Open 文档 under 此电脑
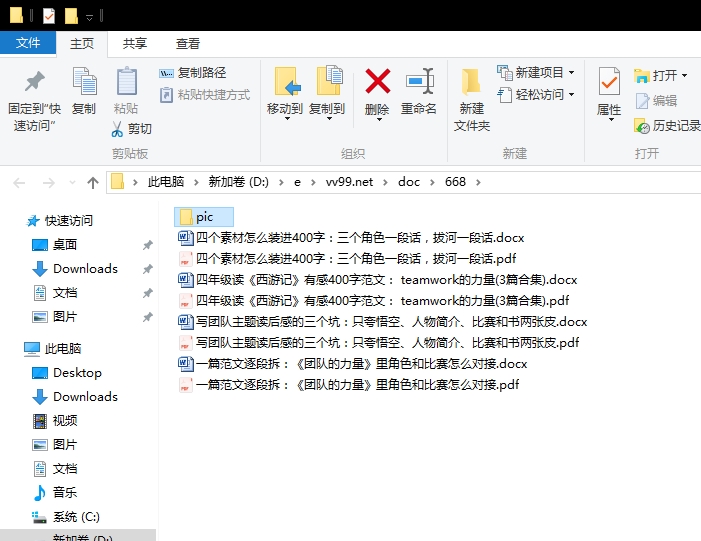The image size is (701, 541). point(55,469)
